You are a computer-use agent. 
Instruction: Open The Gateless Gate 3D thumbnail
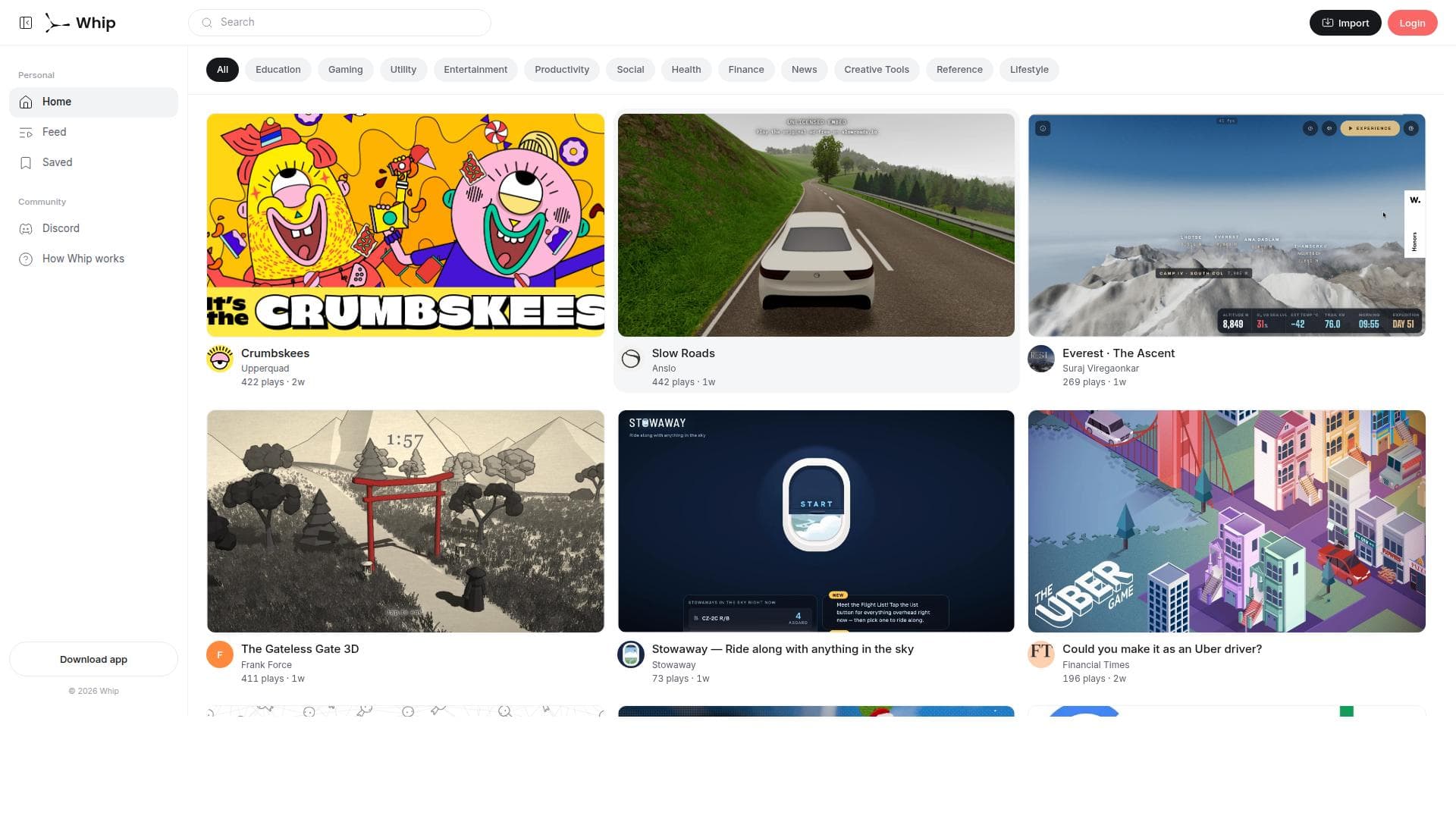(x=406, y=521)
